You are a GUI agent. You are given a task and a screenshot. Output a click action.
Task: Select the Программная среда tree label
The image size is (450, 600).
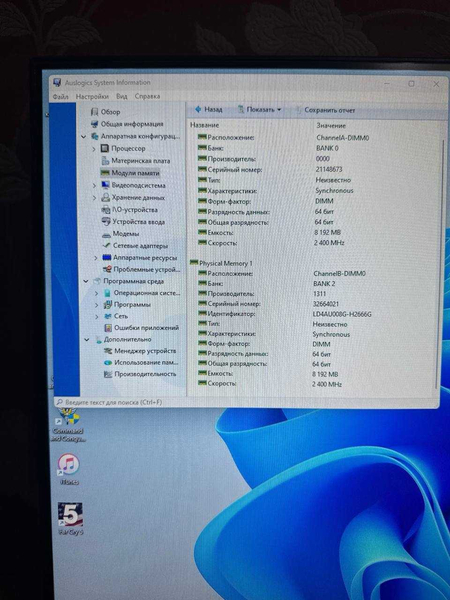[x=134, y=281]
